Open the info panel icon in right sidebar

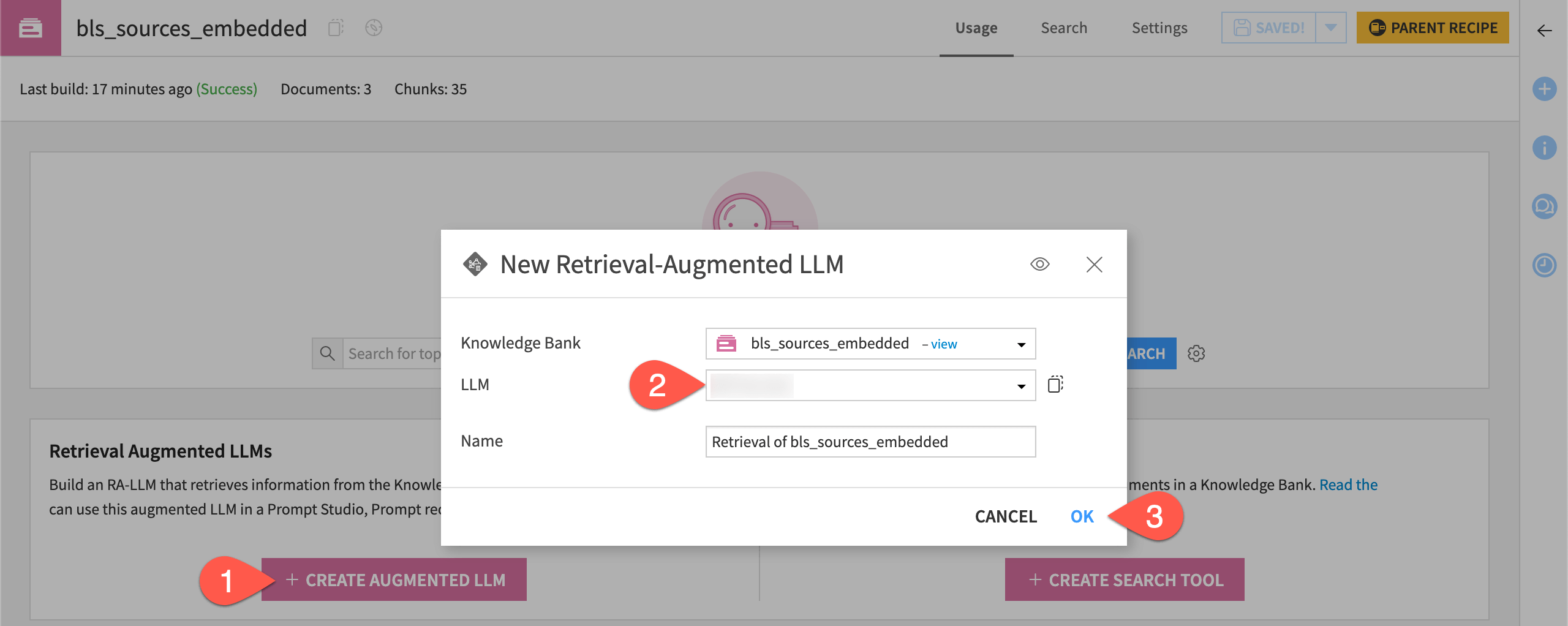click(x=1545, y=148)
